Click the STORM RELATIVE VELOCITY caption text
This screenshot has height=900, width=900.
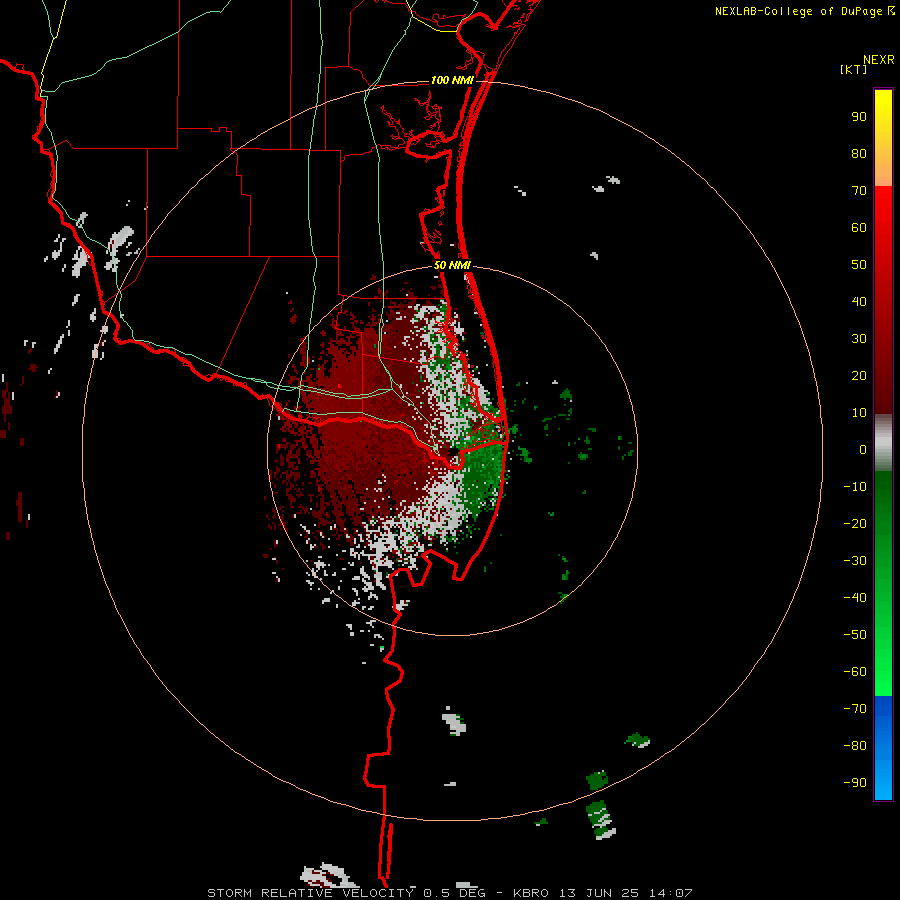point(310,893)
